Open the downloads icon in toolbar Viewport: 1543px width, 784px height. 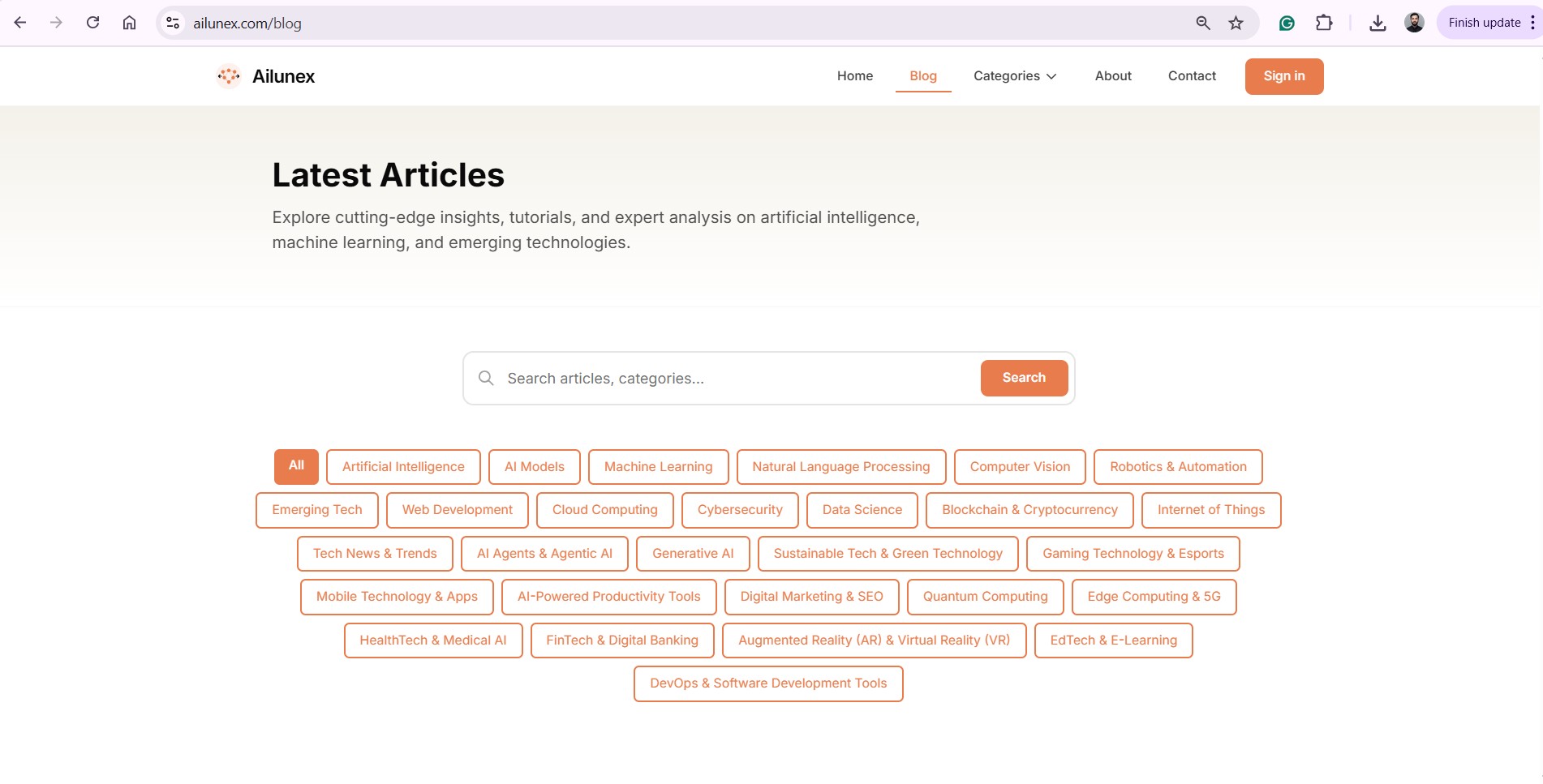click(x=1378, y=23)
